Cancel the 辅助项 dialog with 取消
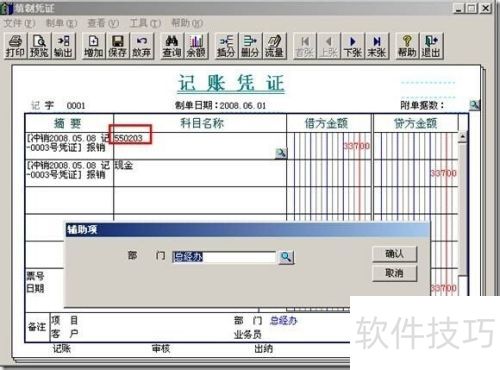This screenshot has height=370, width=500. click(x=394, y=273)
